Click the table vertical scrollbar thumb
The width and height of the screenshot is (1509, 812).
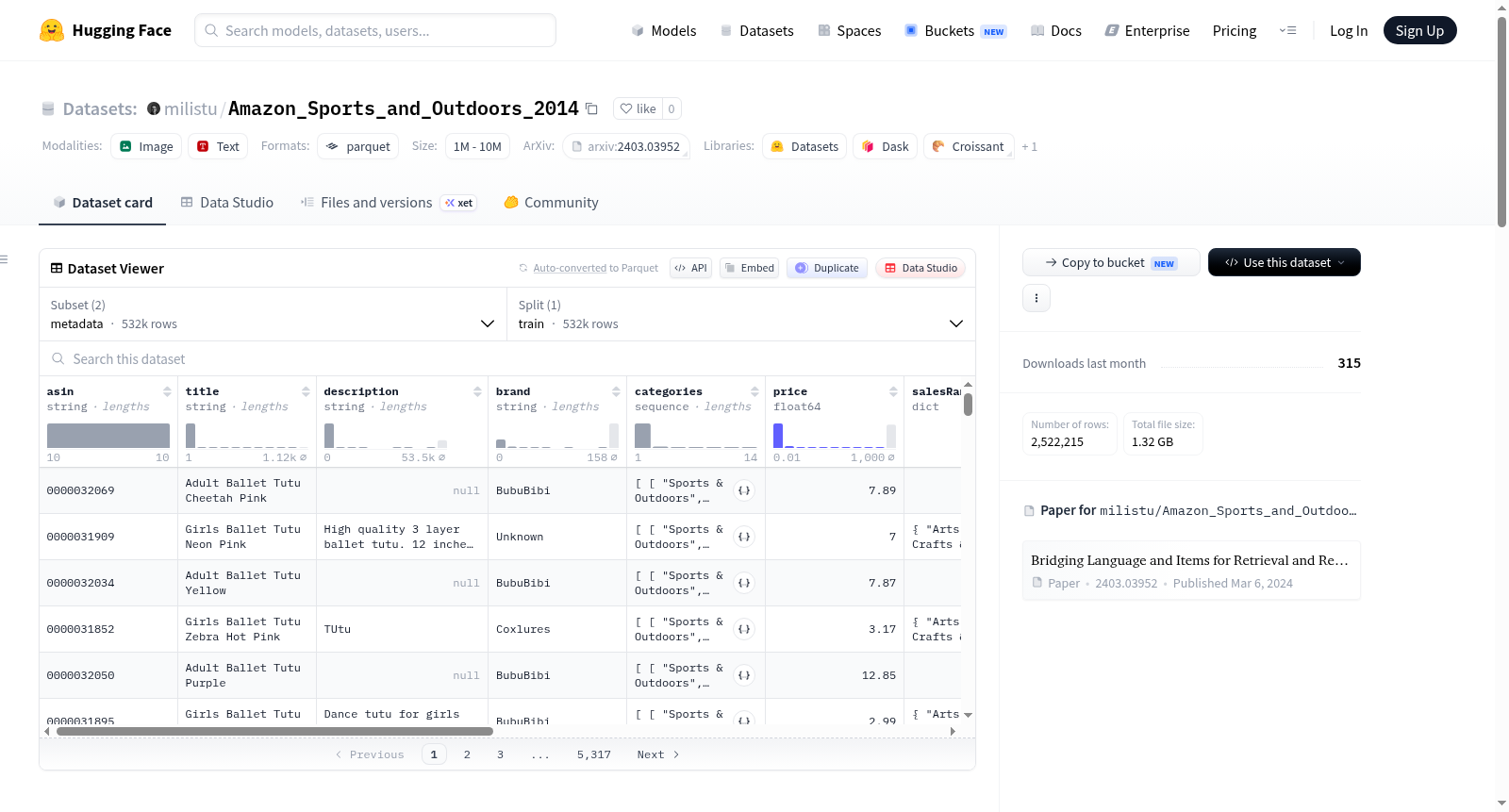(968, 405)
